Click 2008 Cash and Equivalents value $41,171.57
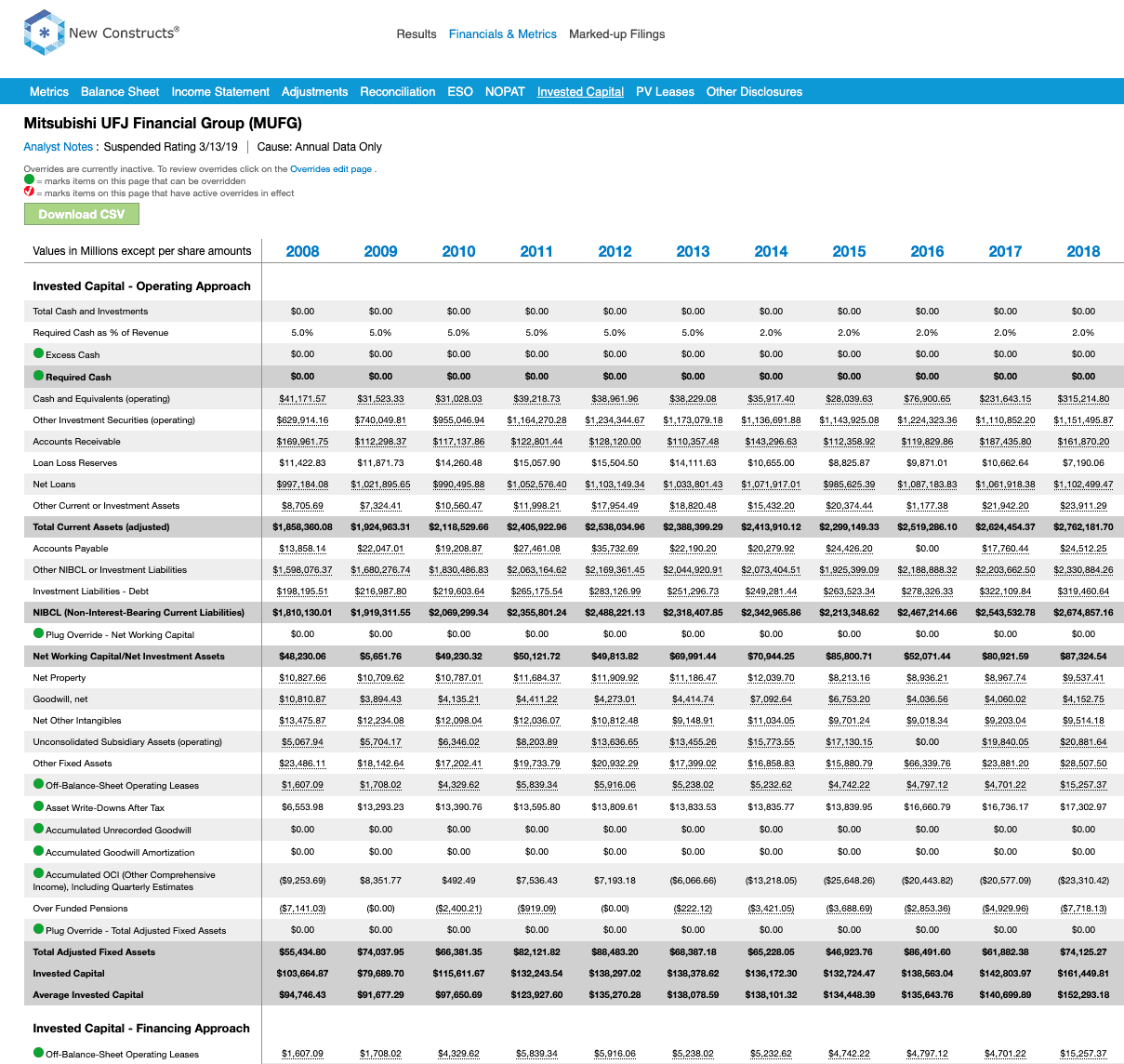 pos(302,398)
